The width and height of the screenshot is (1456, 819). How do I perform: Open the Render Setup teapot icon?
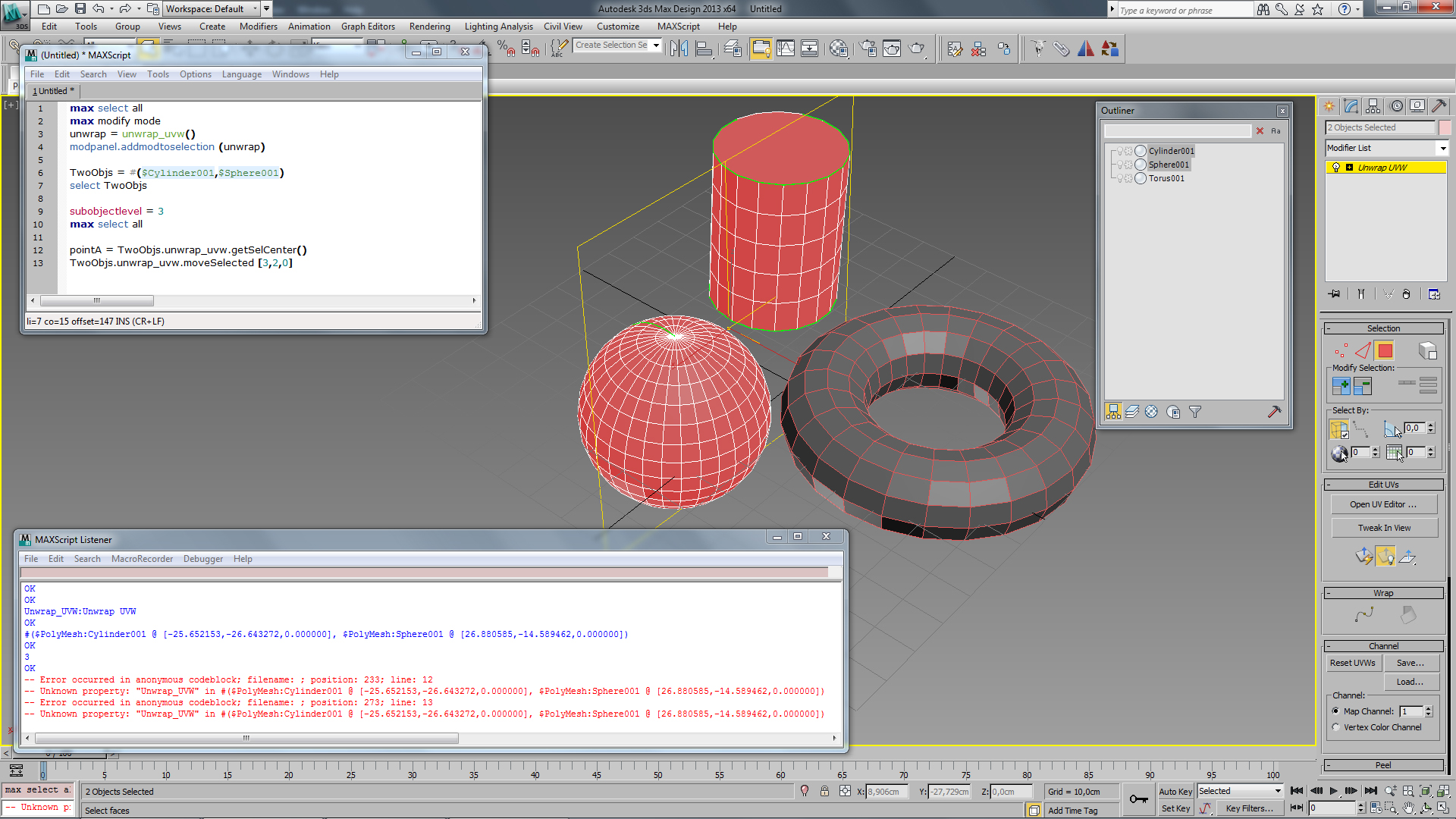pos(868,49)
